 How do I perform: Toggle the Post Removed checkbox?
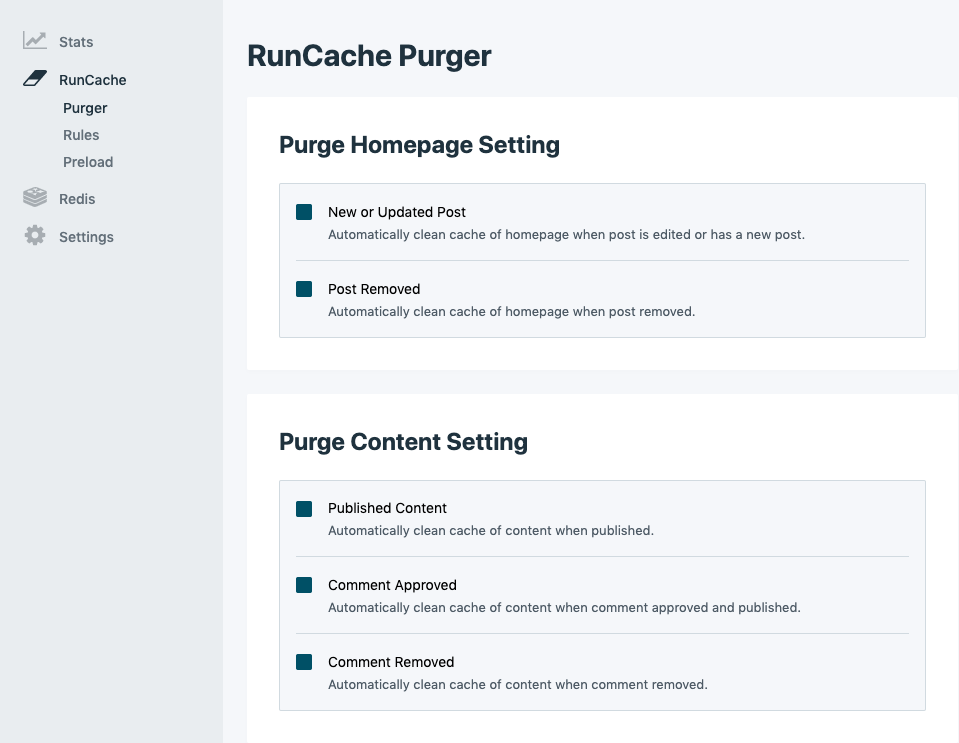click(x=304, y=289)
